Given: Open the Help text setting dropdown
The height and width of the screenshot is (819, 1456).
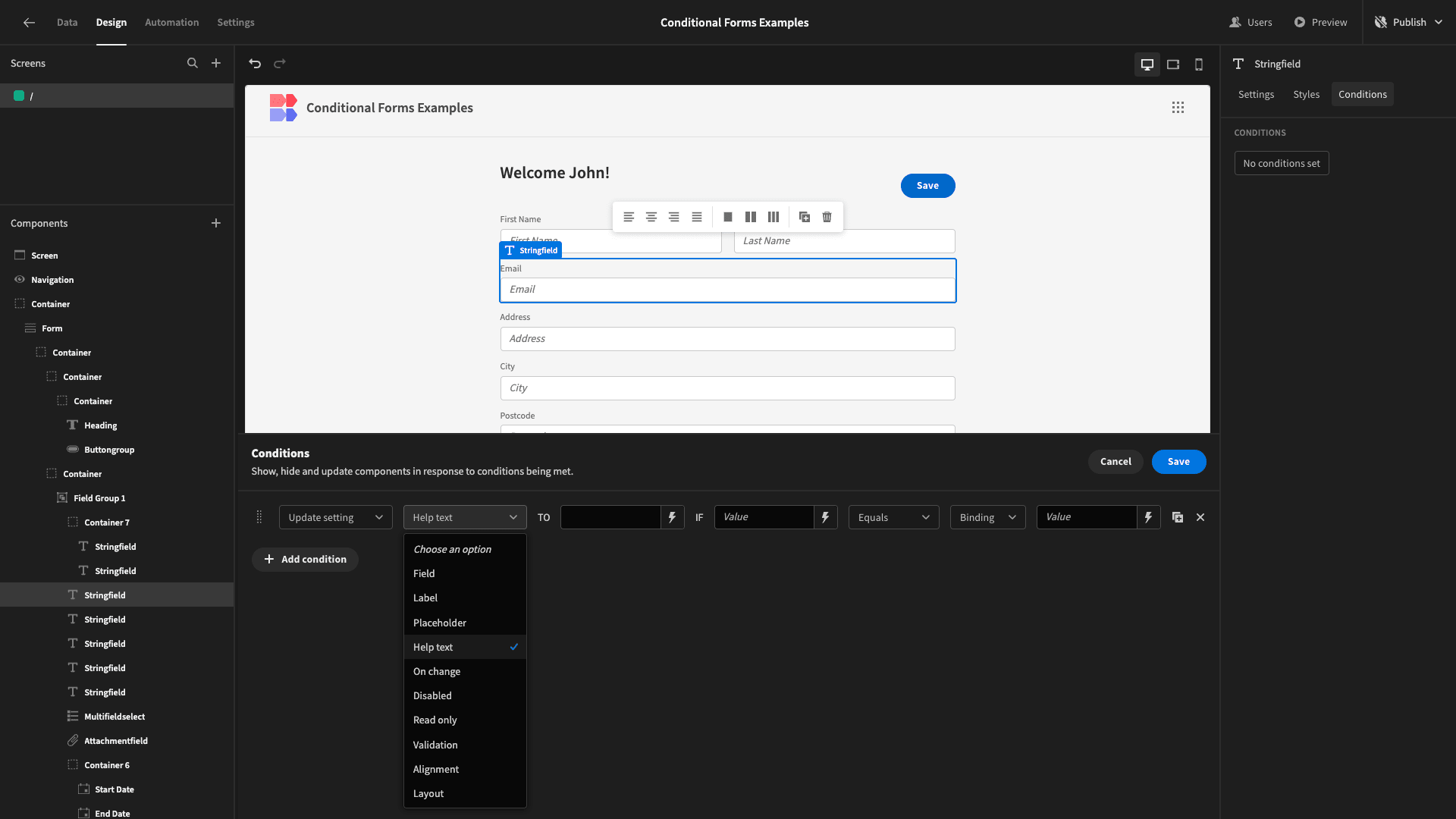Looking at the screenshot, I should click(465, 517).
